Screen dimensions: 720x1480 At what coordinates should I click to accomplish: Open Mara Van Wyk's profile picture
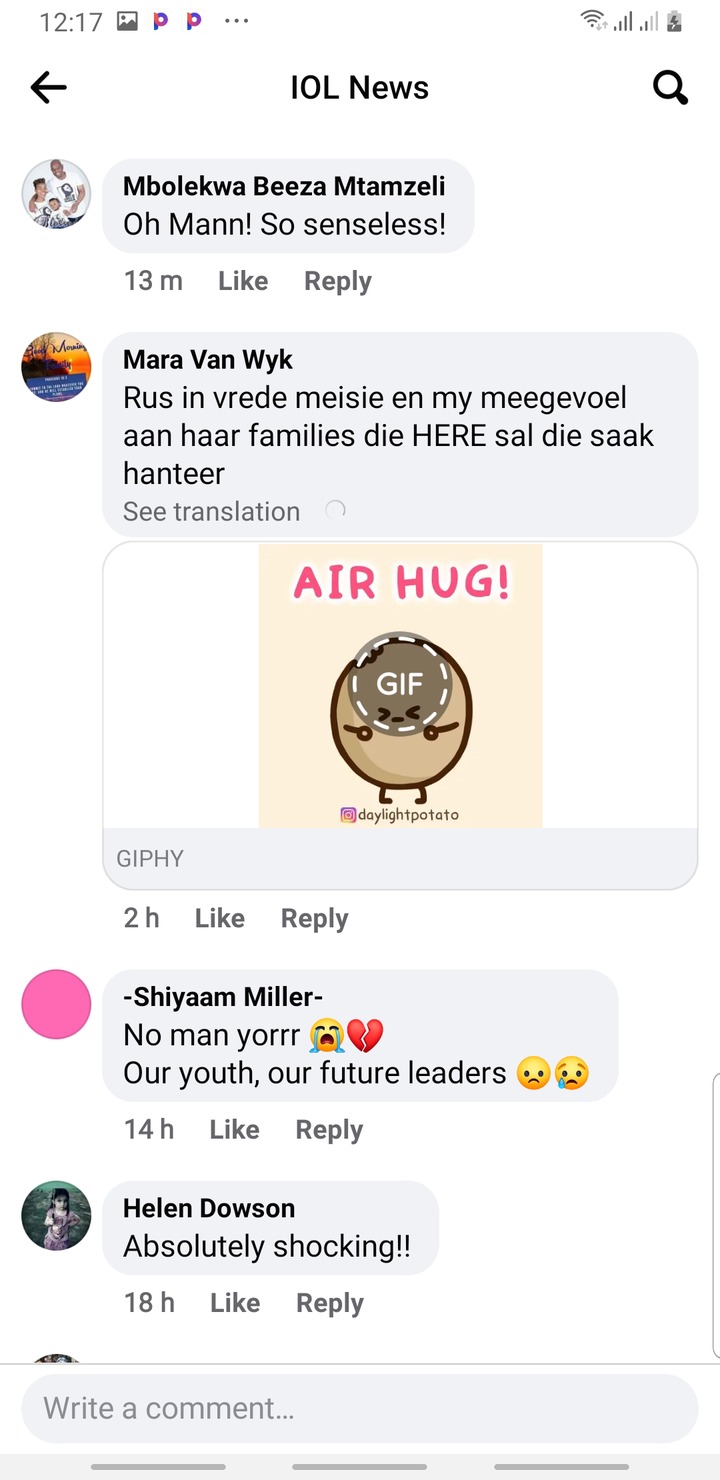pos(56,367)
